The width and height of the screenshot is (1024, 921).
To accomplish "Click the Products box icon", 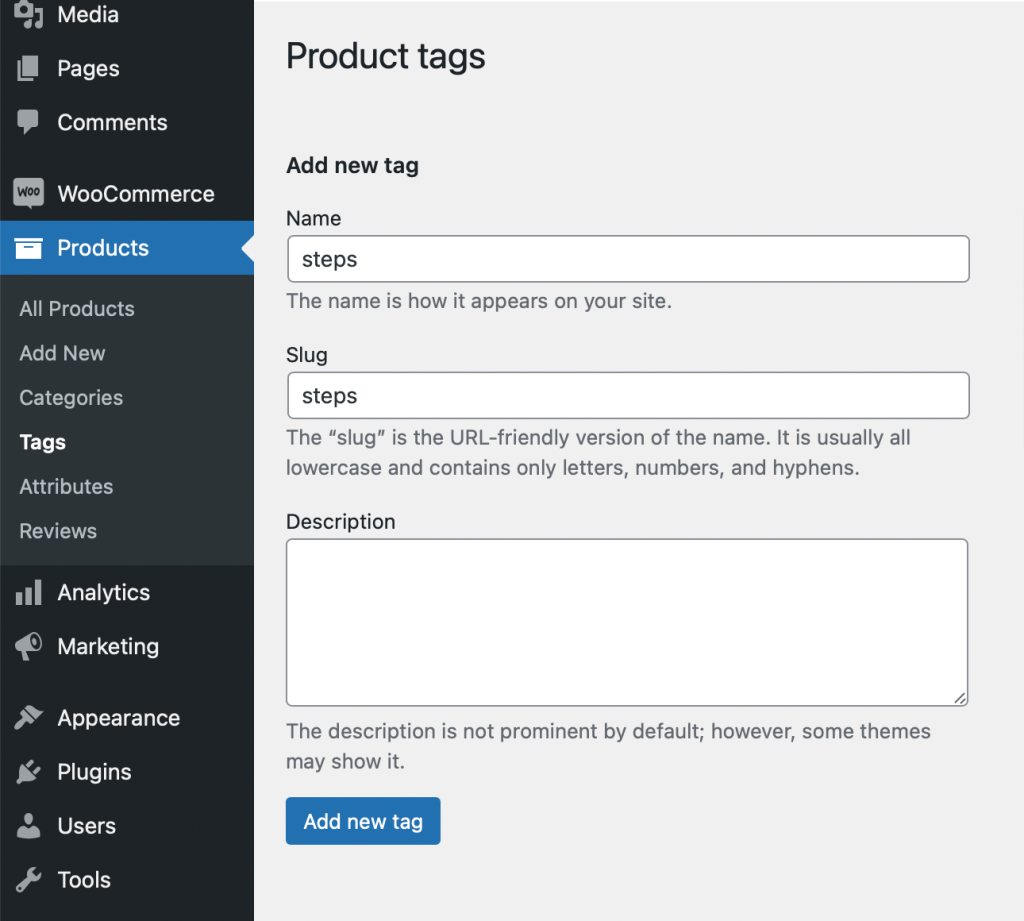I will point(28,247).
